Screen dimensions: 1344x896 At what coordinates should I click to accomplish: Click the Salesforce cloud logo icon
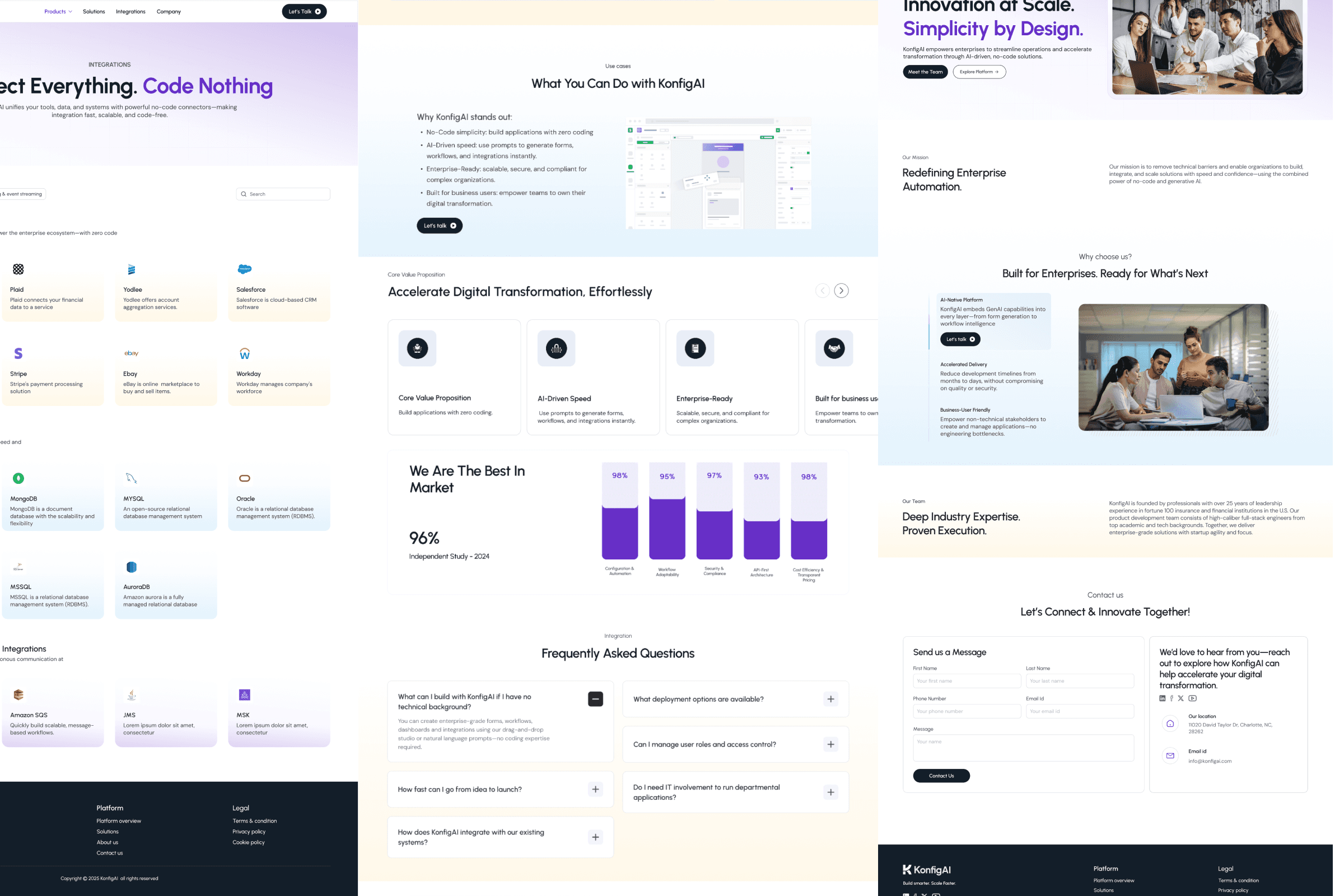245,269
